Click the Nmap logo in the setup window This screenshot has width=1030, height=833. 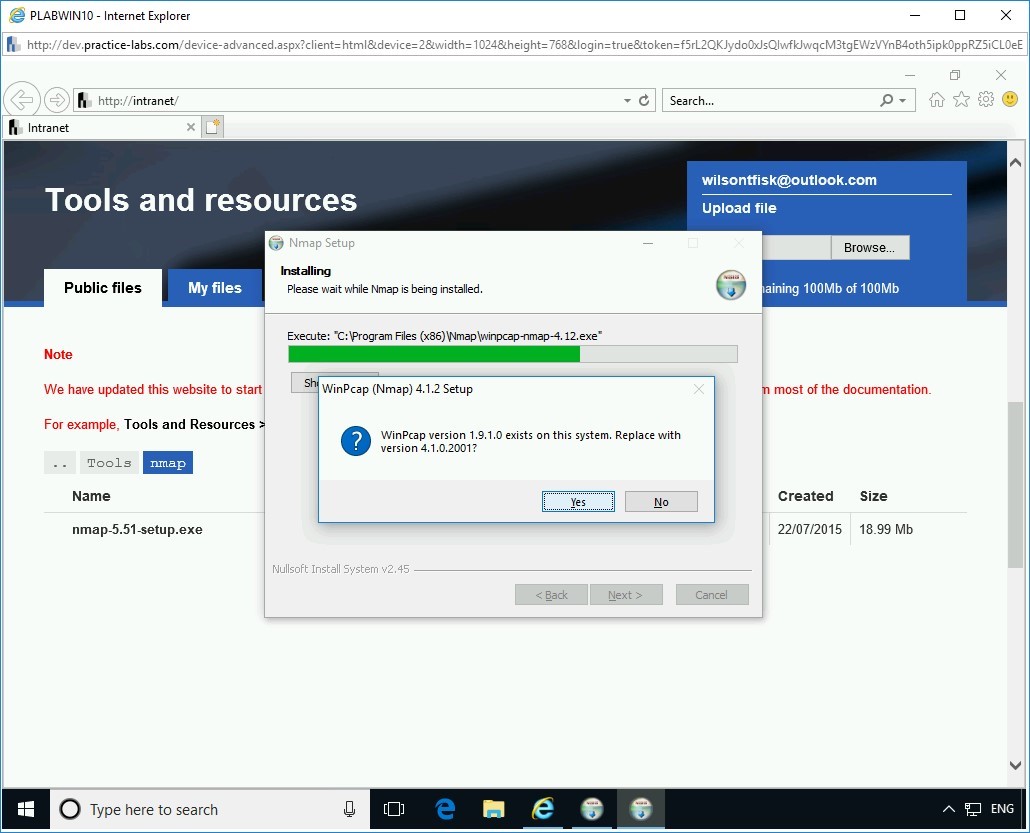(731, 285)
